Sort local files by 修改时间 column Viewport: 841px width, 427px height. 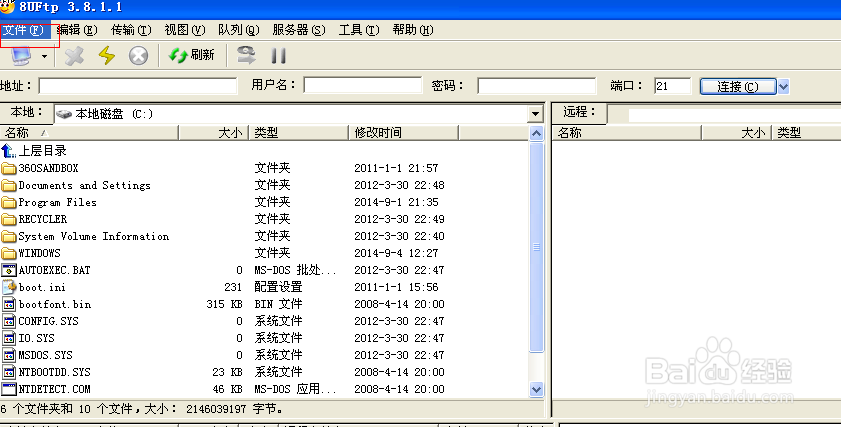point(403,132)
